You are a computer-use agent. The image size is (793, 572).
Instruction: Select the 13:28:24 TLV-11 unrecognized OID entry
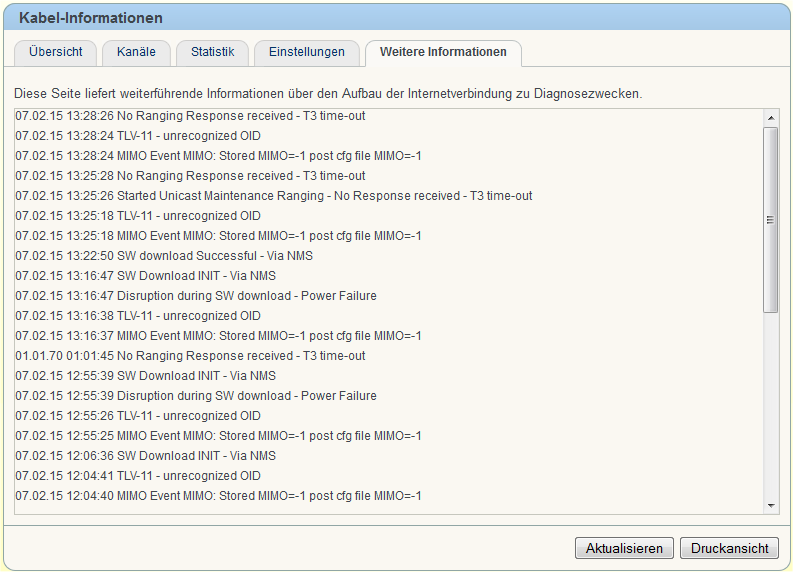(138, 136)
